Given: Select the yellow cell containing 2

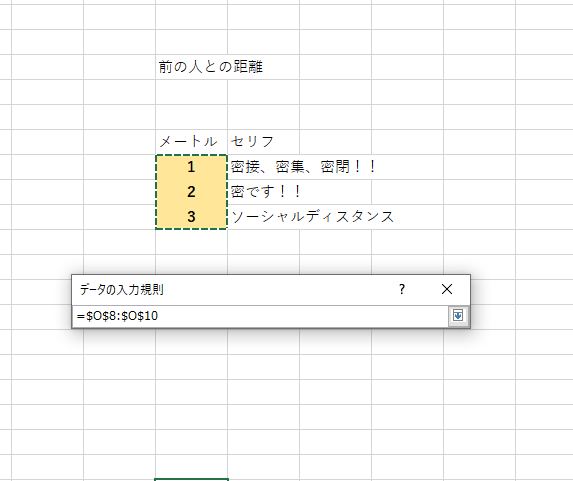Looking at the screenshot, I should pyautogui.click(x=191, y=192).
